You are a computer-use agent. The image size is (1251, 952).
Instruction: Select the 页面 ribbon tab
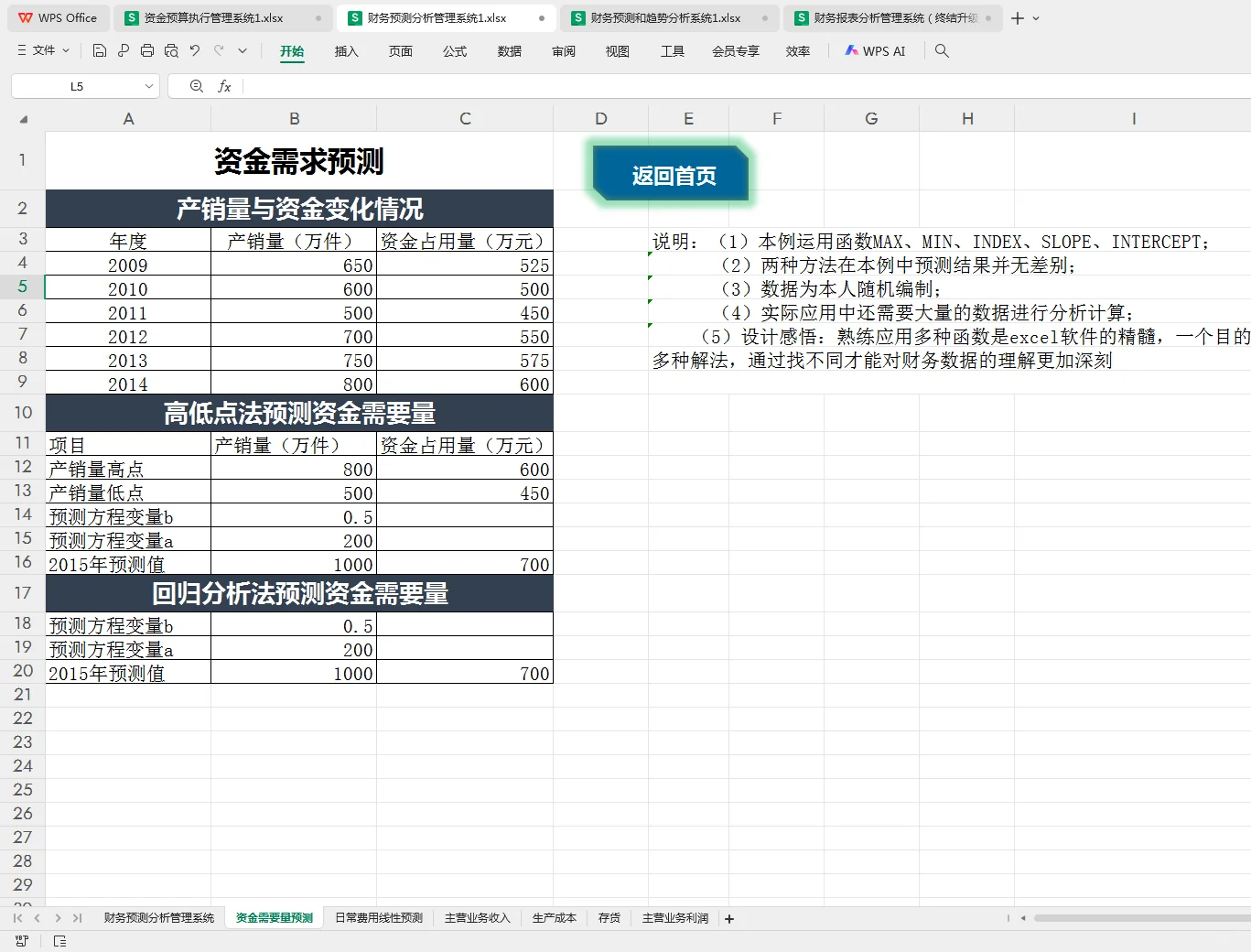click(x=400, y=51)
